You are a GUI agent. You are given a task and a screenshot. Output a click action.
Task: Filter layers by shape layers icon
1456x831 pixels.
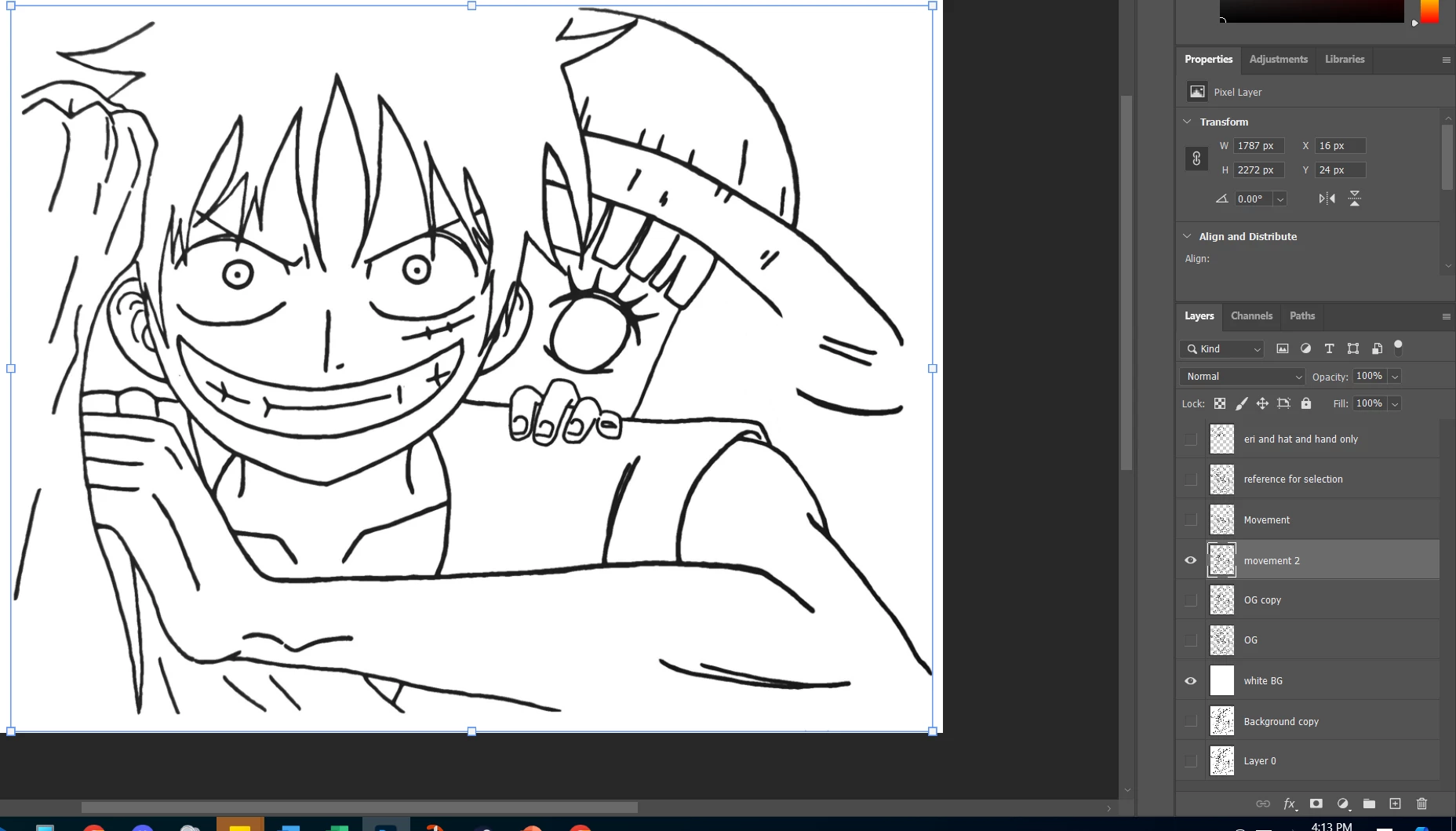tap(1353, 348)
